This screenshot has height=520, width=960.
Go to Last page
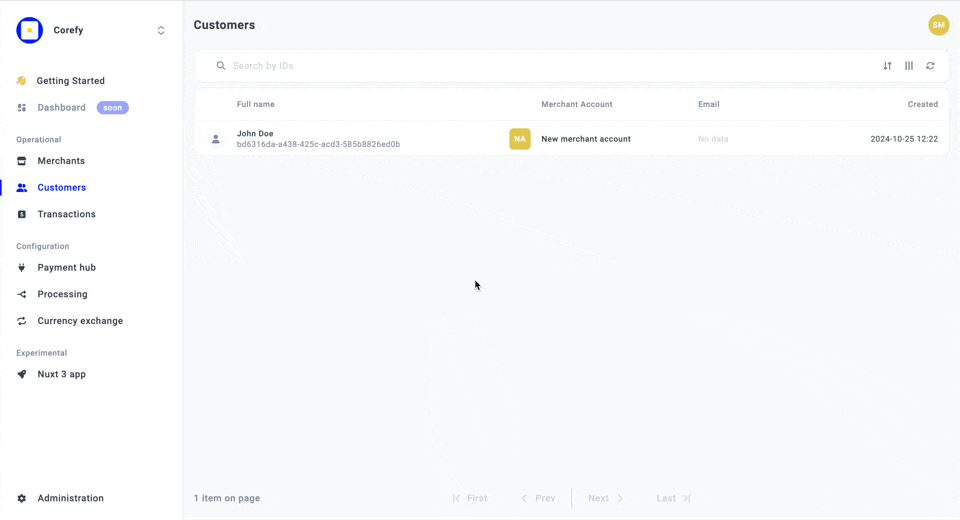pos(673,499)
